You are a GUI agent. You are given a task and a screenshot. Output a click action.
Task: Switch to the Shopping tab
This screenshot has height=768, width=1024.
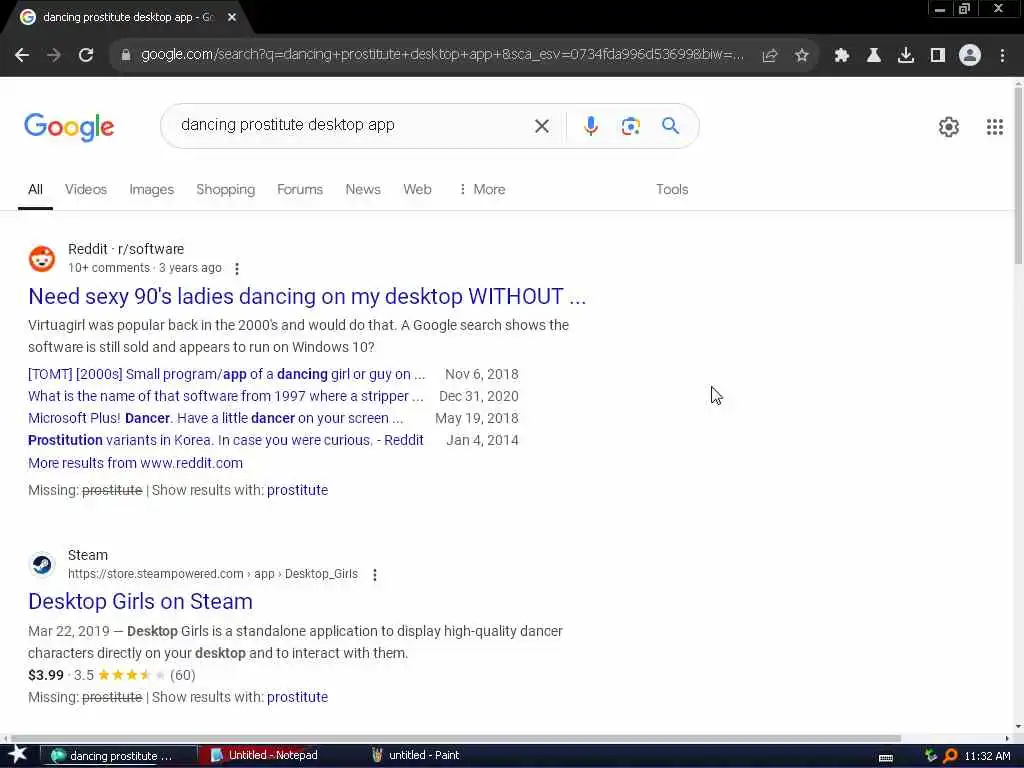[225, 189]
